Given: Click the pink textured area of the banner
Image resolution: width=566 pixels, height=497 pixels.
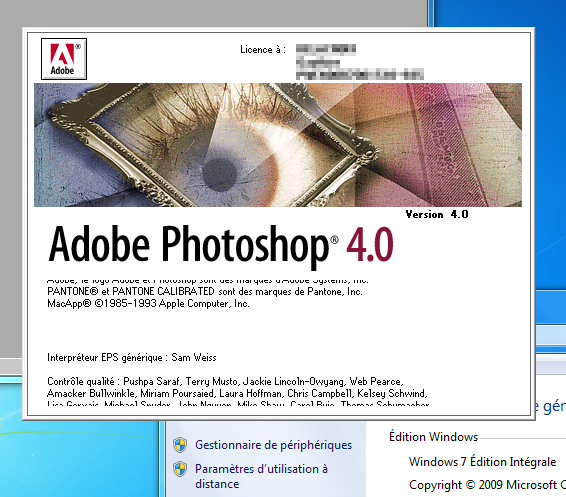Looking at the screenshot, I should 444,144.
